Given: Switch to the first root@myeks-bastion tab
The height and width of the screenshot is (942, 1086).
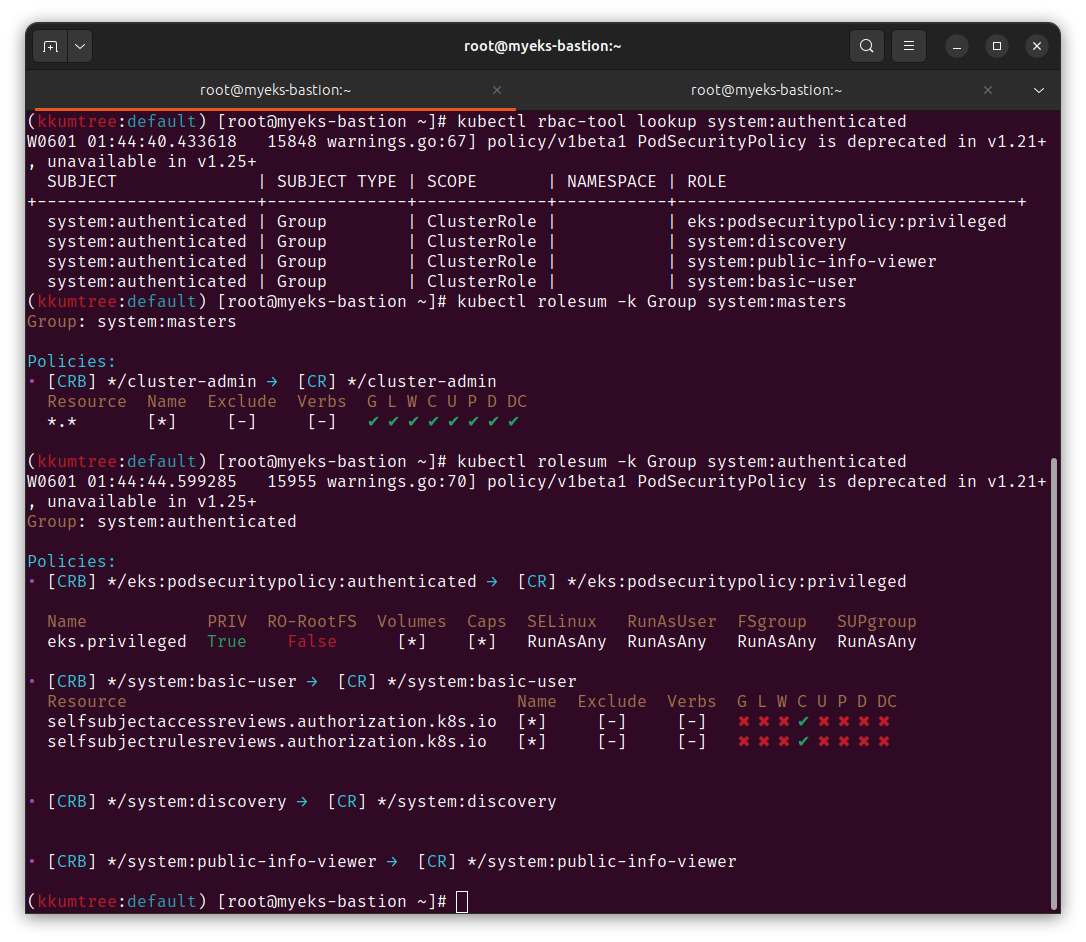Looking at the screenshot, I should pyautogui.click(x=275, y=90).
